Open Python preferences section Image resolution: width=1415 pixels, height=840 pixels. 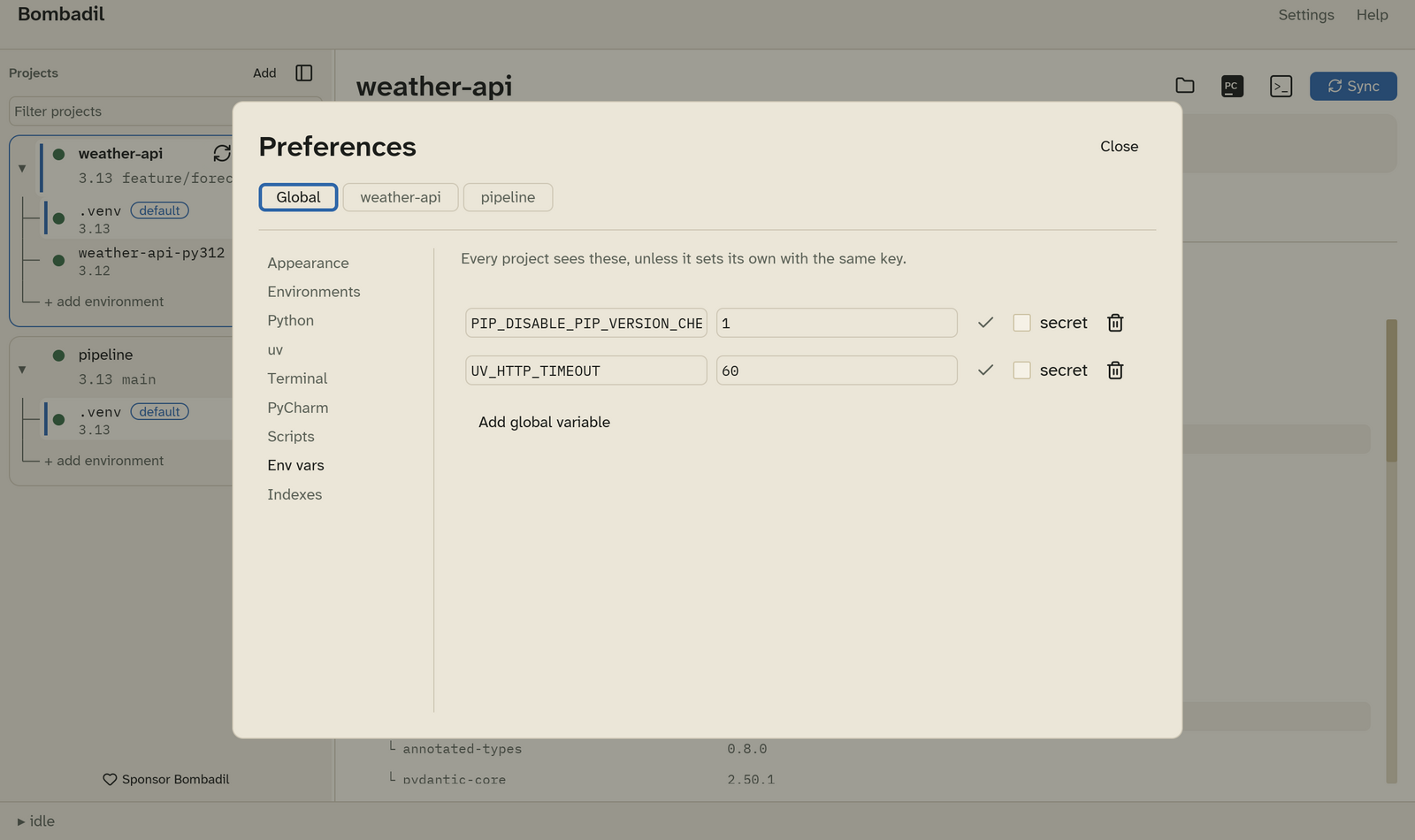tap(290, 321)
